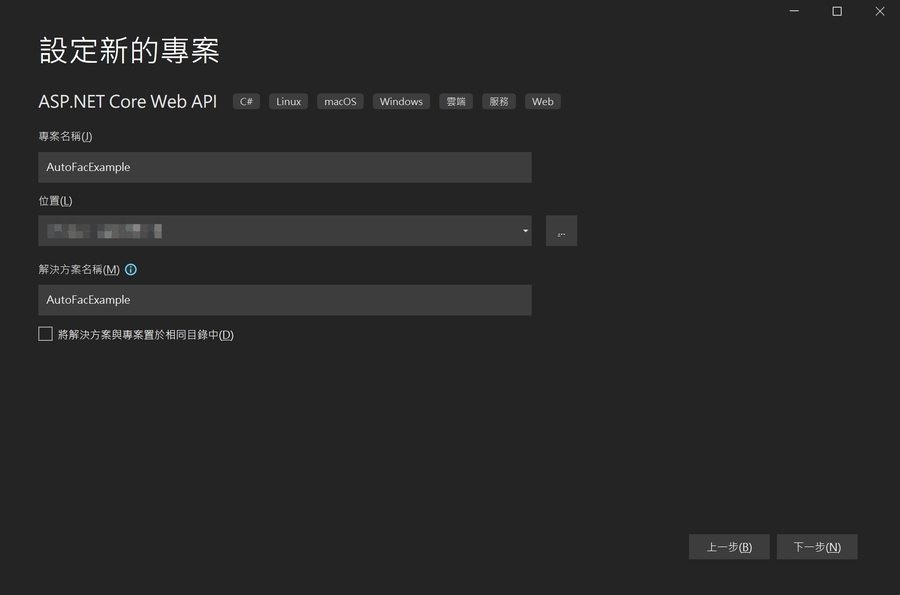Click the 解決方案名稱 solution name input field
Screen dimensions: 900x595
(x=285, y=300)
